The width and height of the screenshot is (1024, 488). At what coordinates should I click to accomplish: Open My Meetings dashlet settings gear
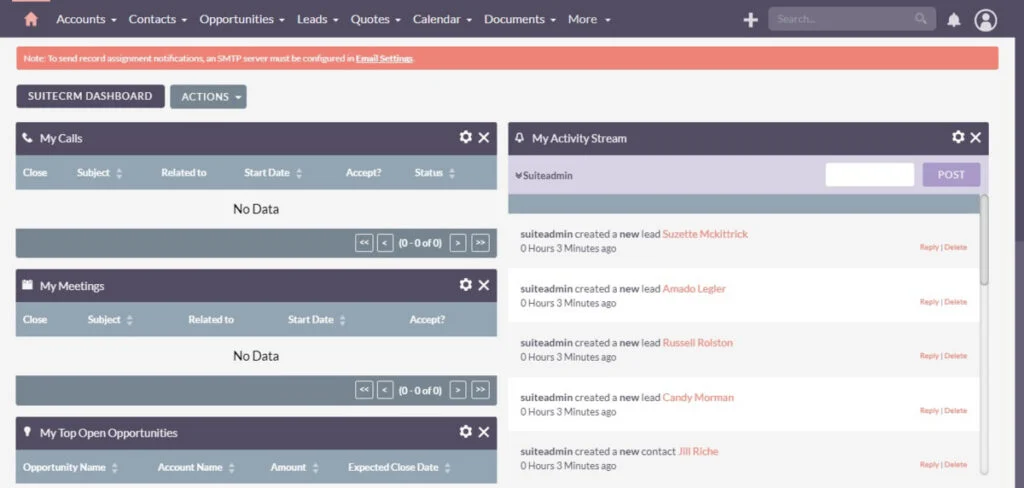point(465,285)
